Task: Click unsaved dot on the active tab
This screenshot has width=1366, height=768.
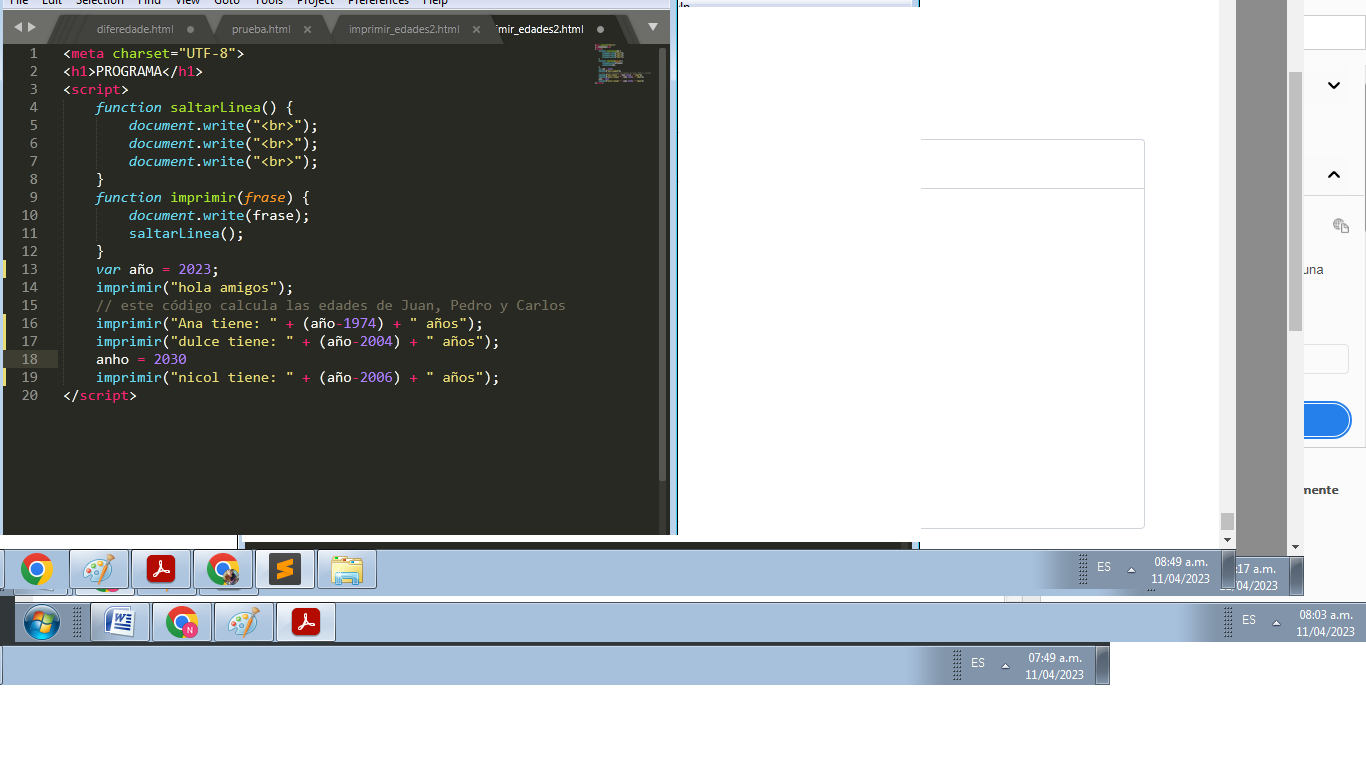Action: pos(600,30)
